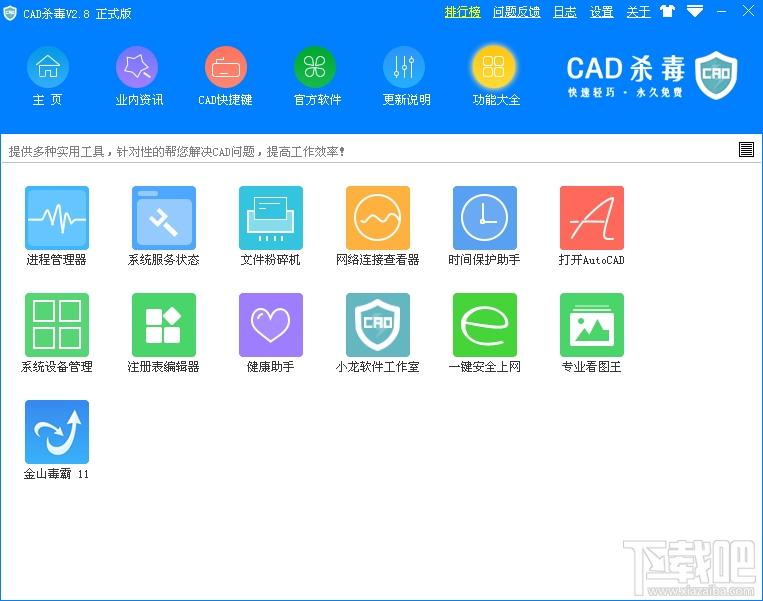Click the 关于 about link
This screenshot has width=763, height=601.
pos(638,12)
